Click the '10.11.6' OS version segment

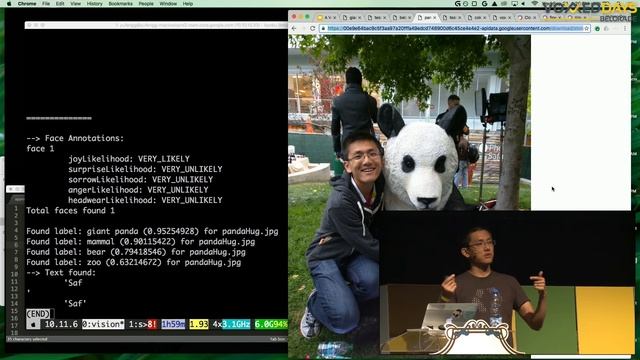[x=61, y=324]
